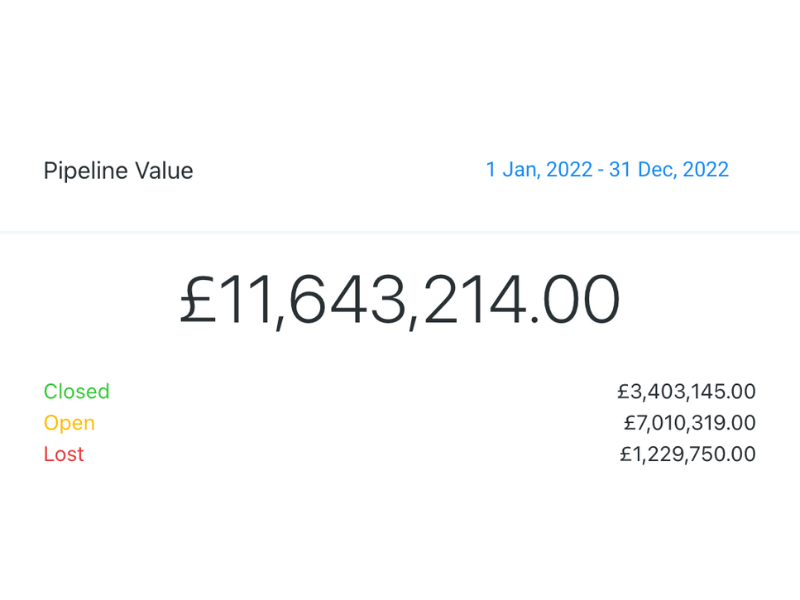
Task: Select the yellow Open label
Action: click(x=69, y=423)
